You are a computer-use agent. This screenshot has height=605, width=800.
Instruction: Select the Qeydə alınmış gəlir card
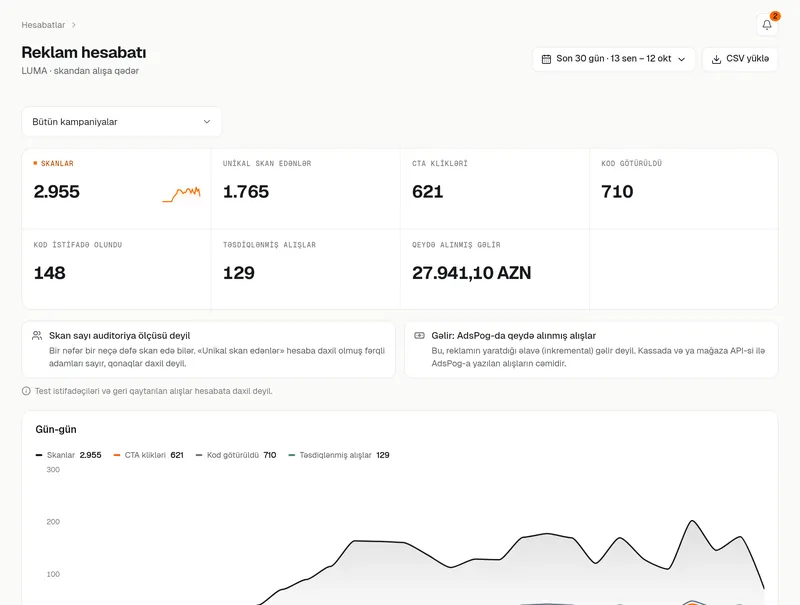[x=495, y=269]
